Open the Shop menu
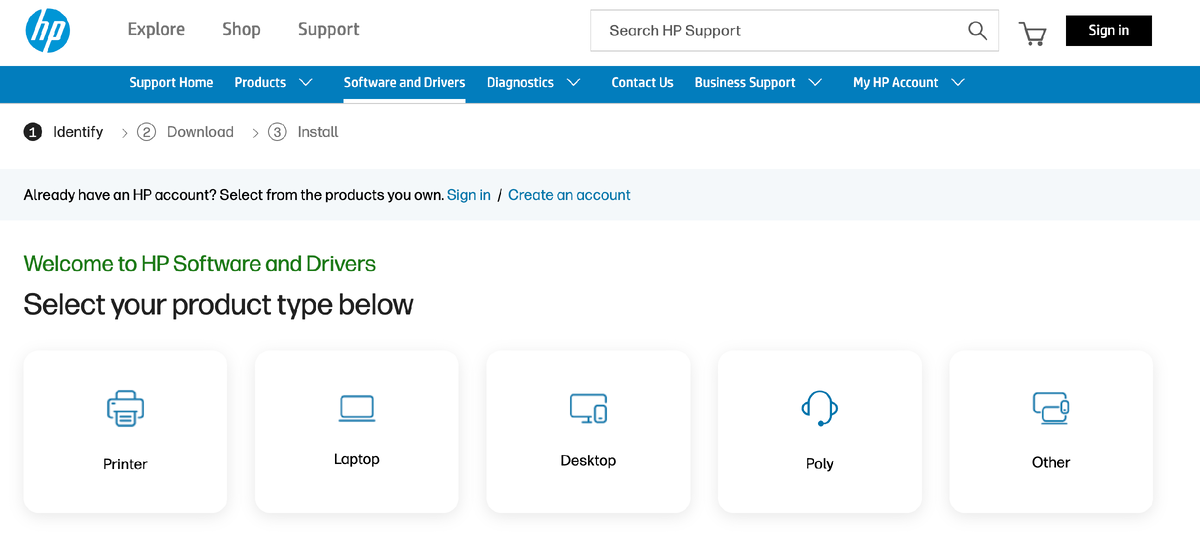Viewport: 1200px width, 548px height. click(x=241, y=30)
